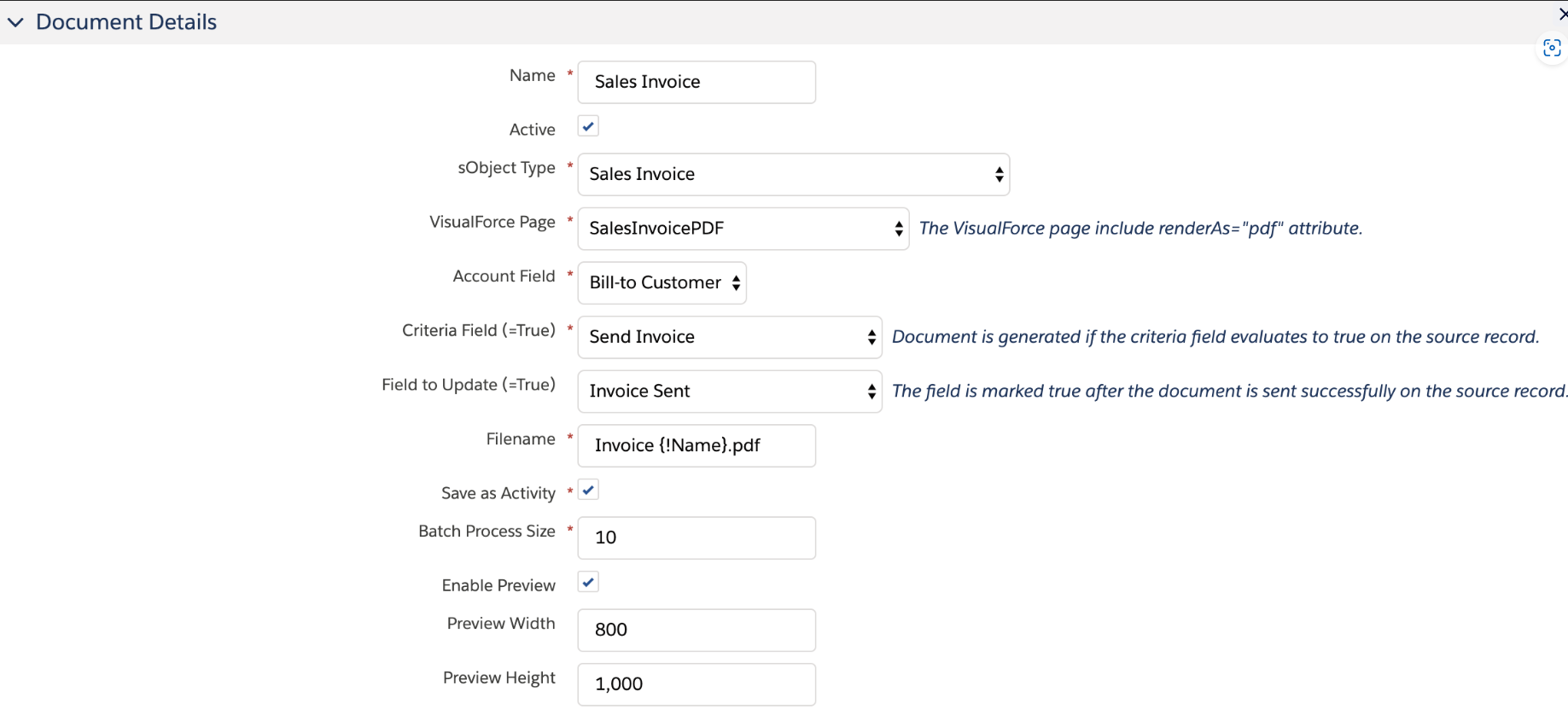The image size is (1568, 709).
Task: Open the sObject Type dropdown
Action: tap(794, 174)
